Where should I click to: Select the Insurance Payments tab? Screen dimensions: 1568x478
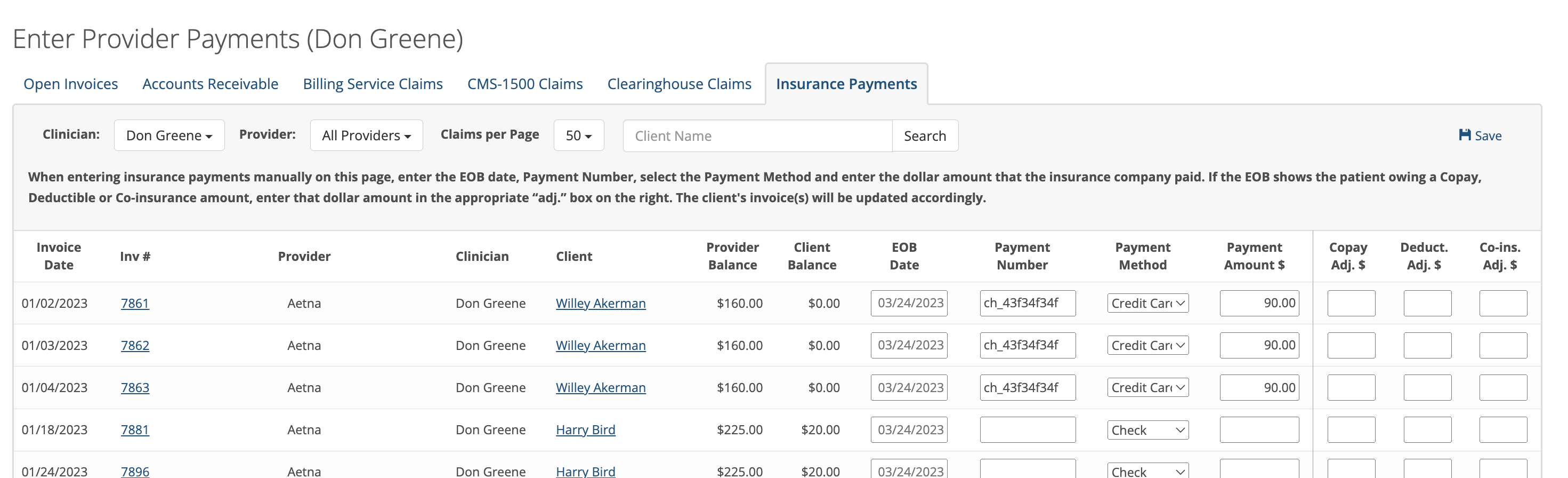[x=846, y=84]
